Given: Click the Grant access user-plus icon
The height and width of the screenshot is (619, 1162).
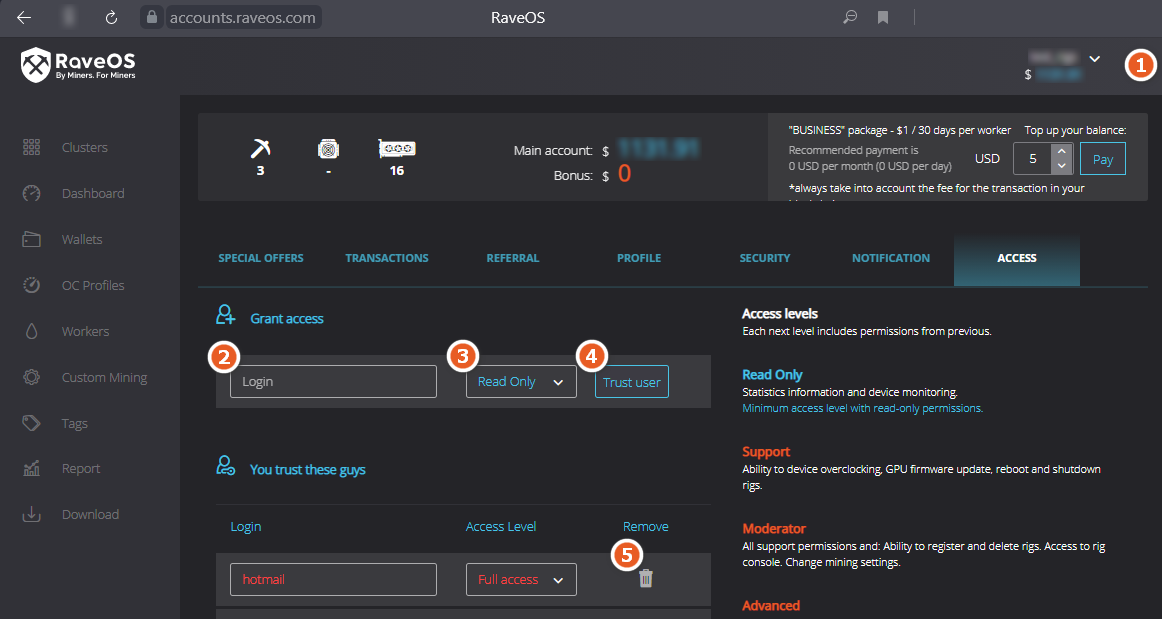Looking at the screenshot, I should [x=225, y=315].
